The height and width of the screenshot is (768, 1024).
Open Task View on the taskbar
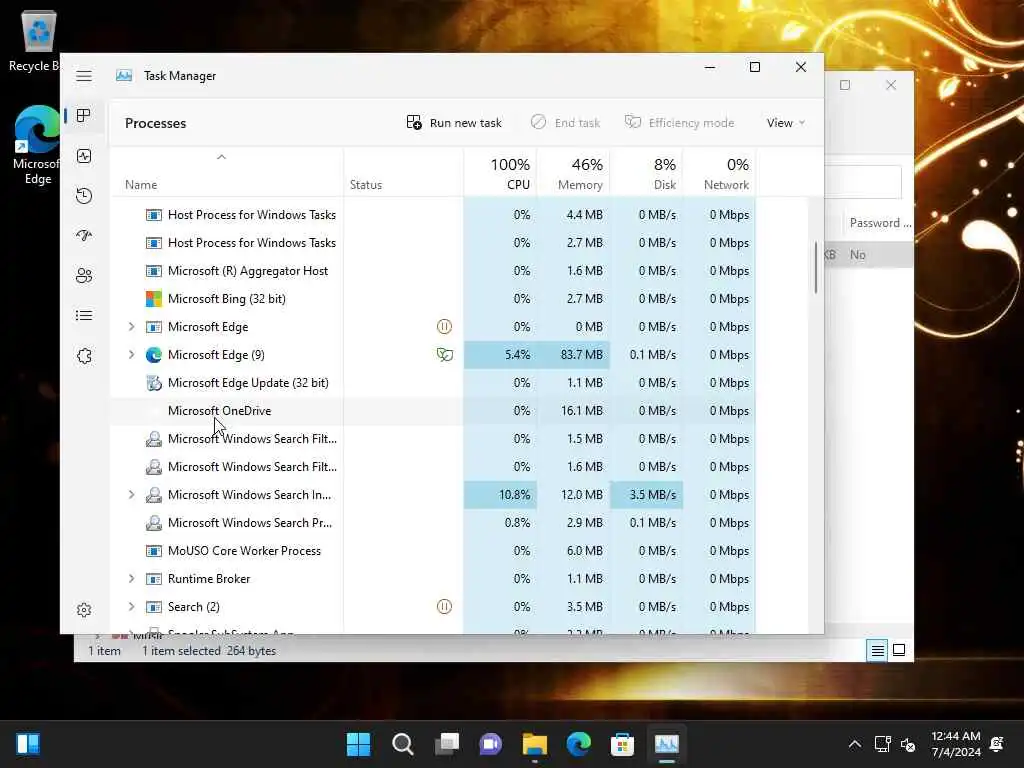pyautogui.click(x=447, y=744)
